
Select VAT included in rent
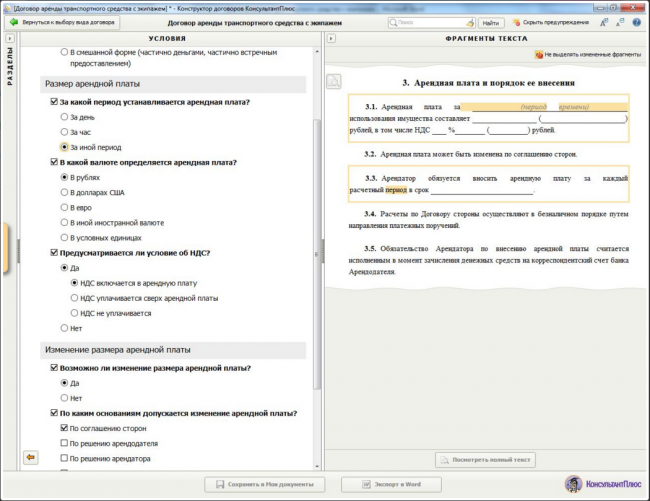point(74,283)
